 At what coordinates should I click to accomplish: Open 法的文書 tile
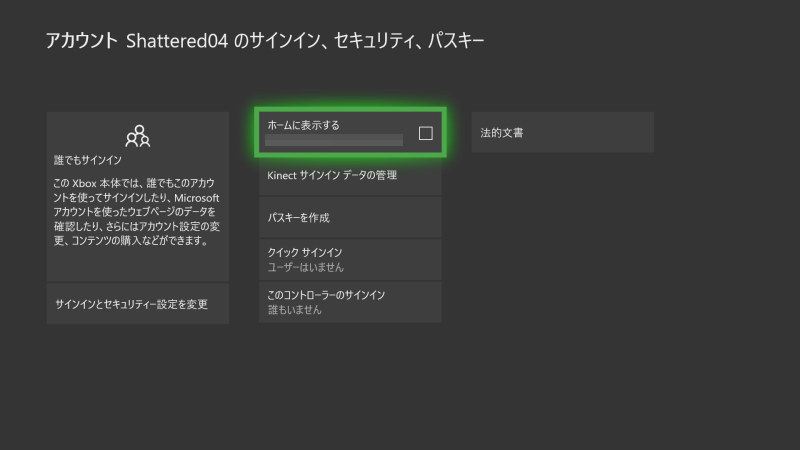563,133
